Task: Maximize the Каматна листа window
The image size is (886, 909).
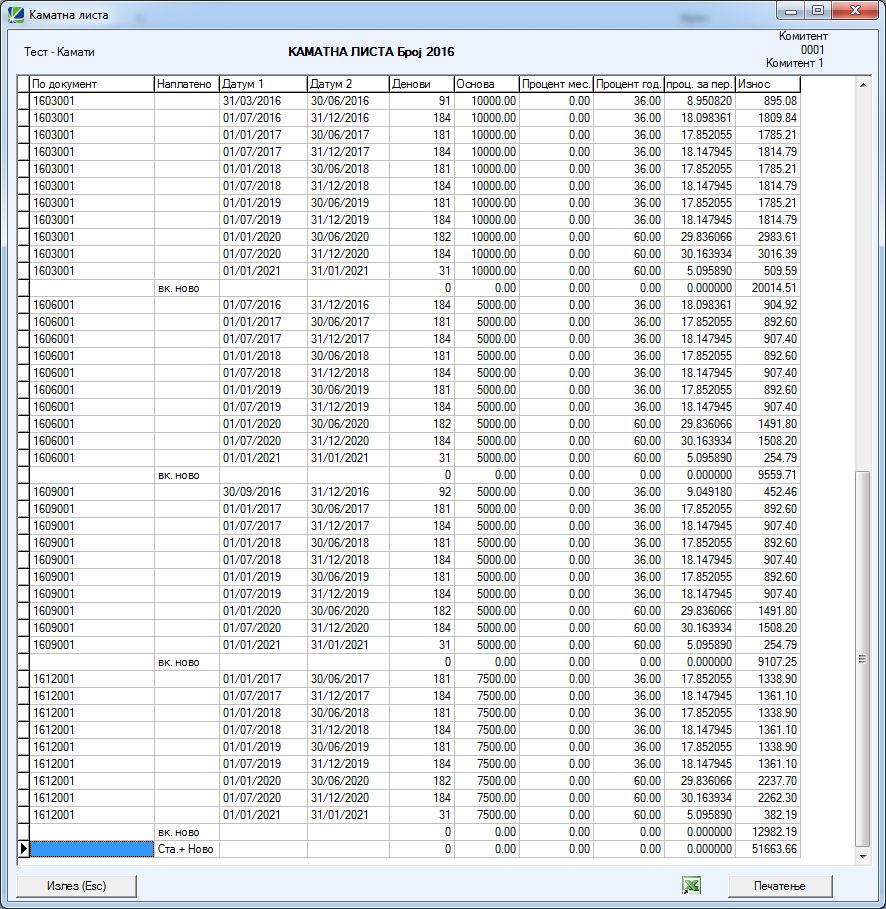Action: tap(818, 10)
